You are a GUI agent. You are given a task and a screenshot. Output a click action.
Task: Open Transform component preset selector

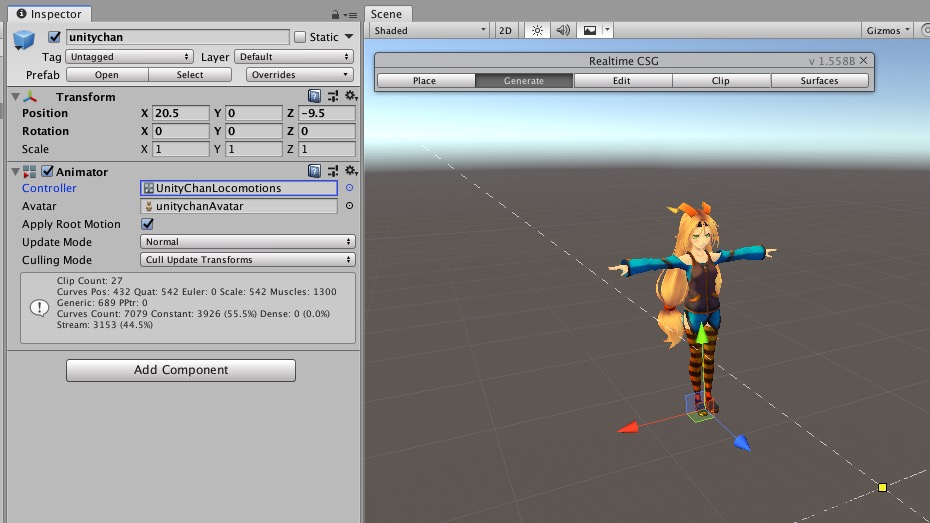click(333, 96)
